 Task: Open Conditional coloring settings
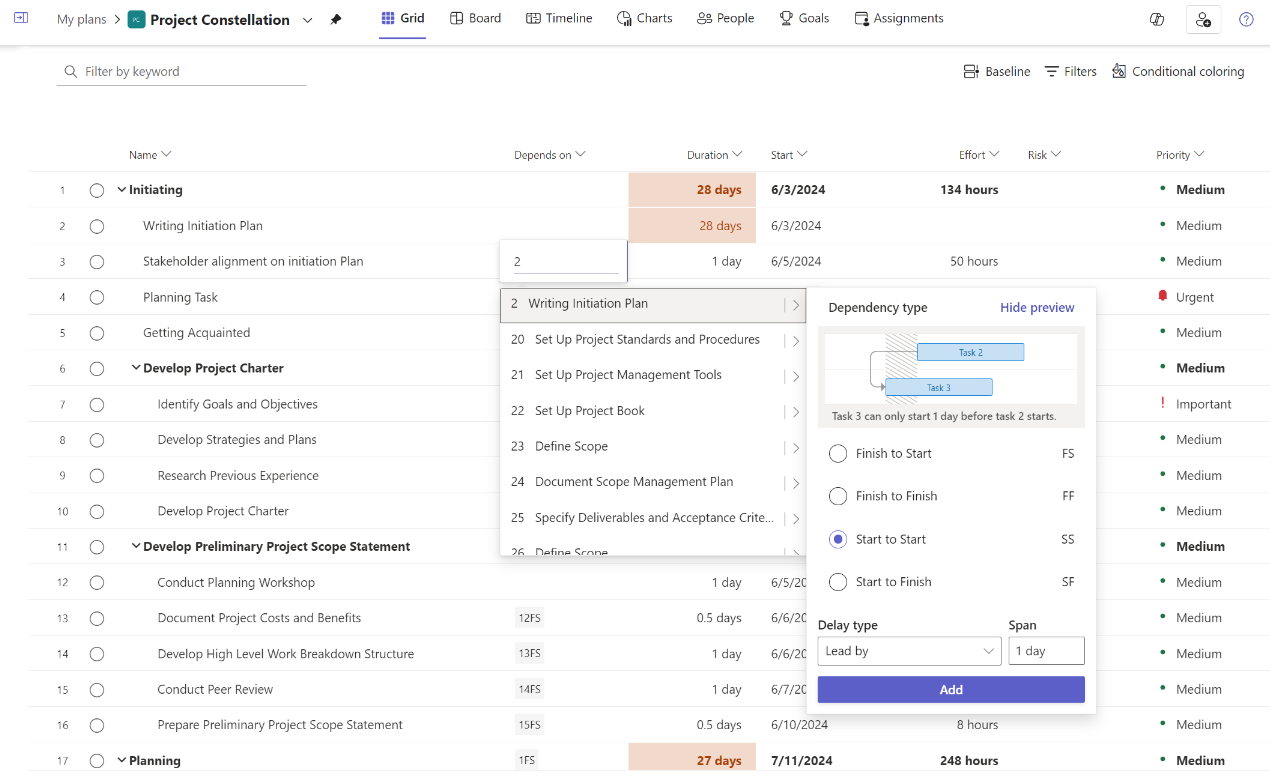pyautogui.click(x=1178, y=71)
